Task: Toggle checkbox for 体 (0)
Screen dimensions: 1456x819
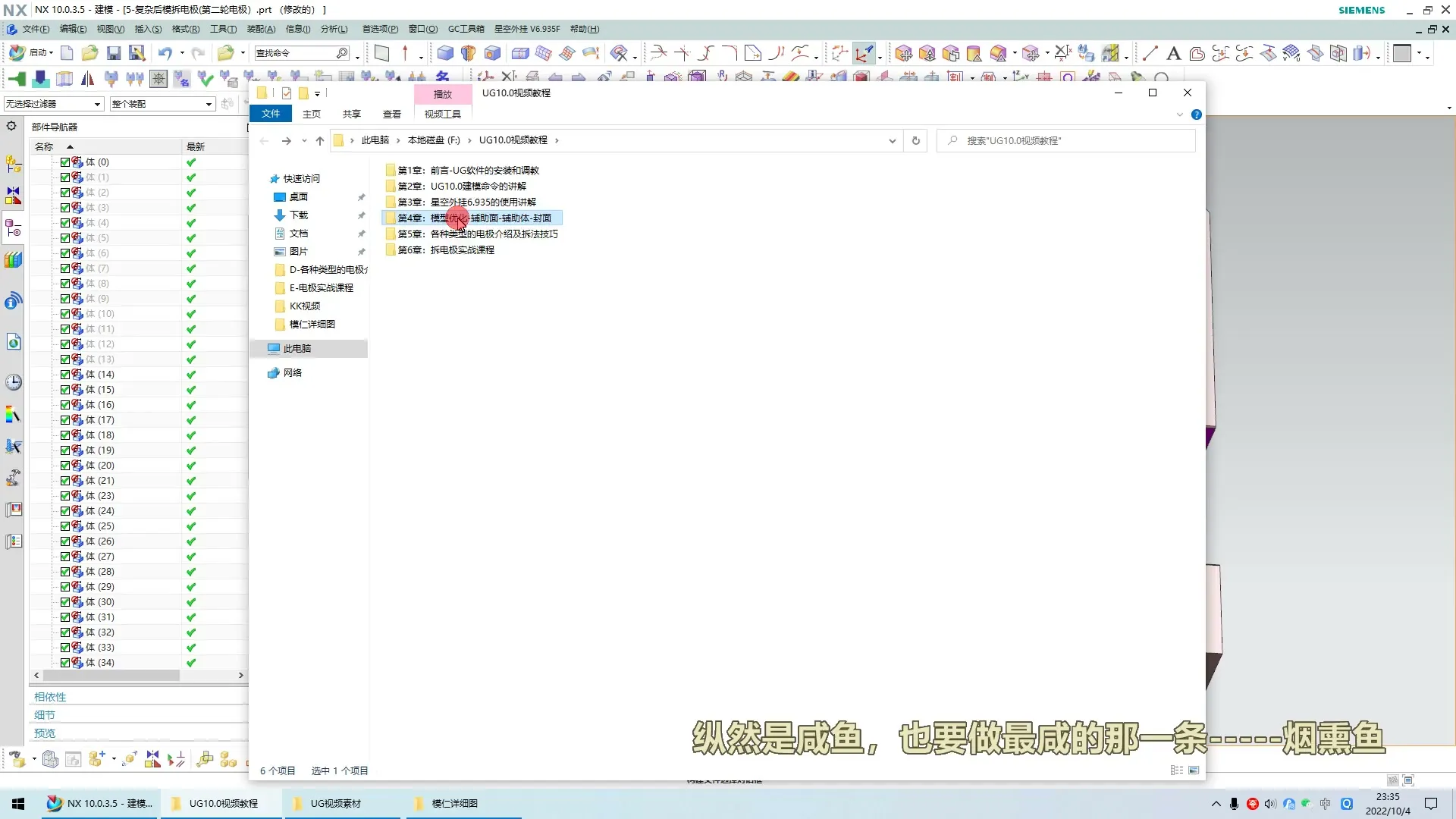Action: (x=65, y=162)
